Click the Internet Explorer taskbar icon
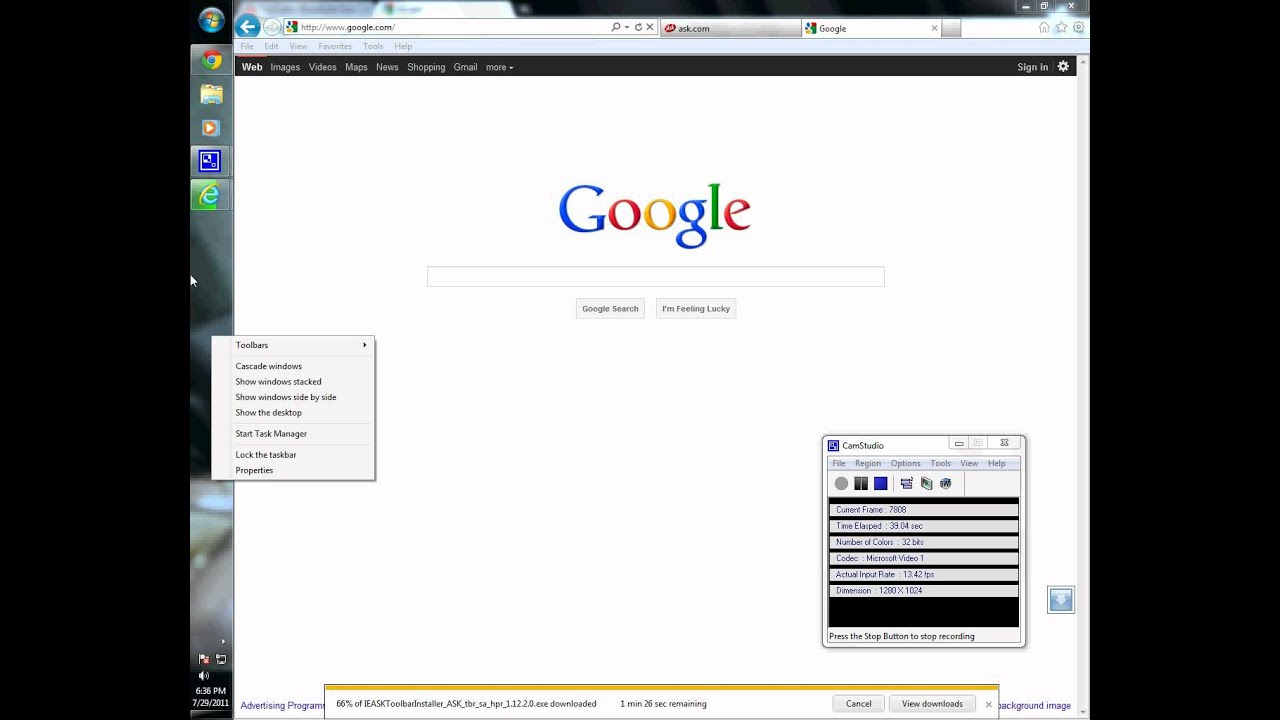Screen dimensions: 1280x720 click(211, 195)
